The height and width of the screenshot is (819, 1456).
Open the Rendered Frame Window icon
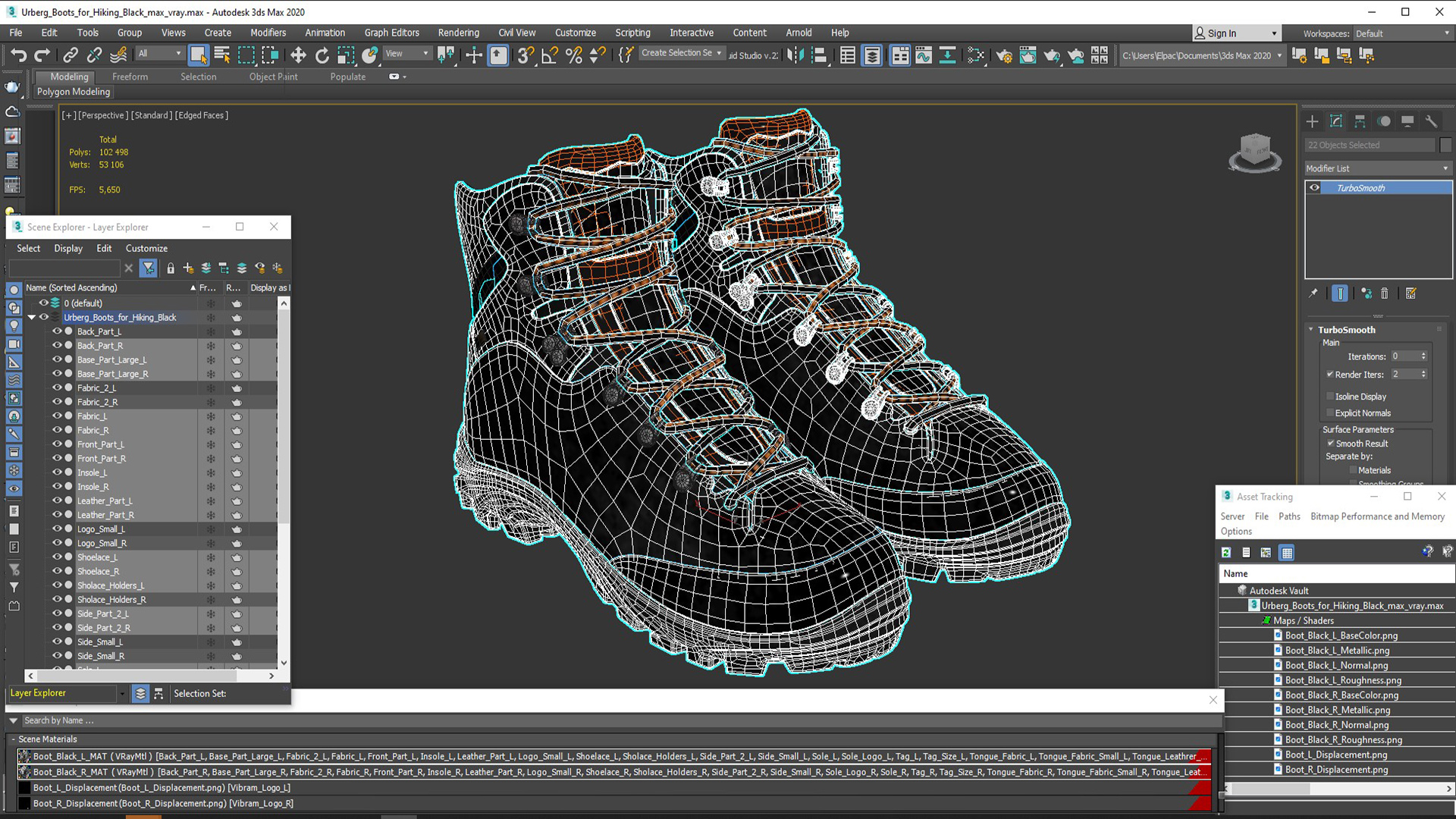[1028, 55]
